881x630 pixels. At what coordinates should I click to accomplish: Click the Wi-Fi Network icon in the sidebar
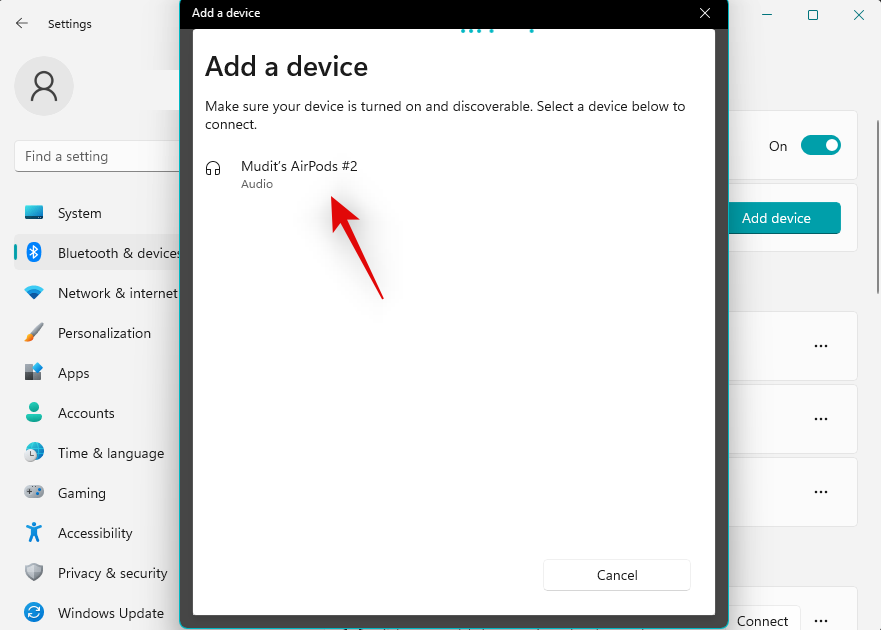coord(34,293)
